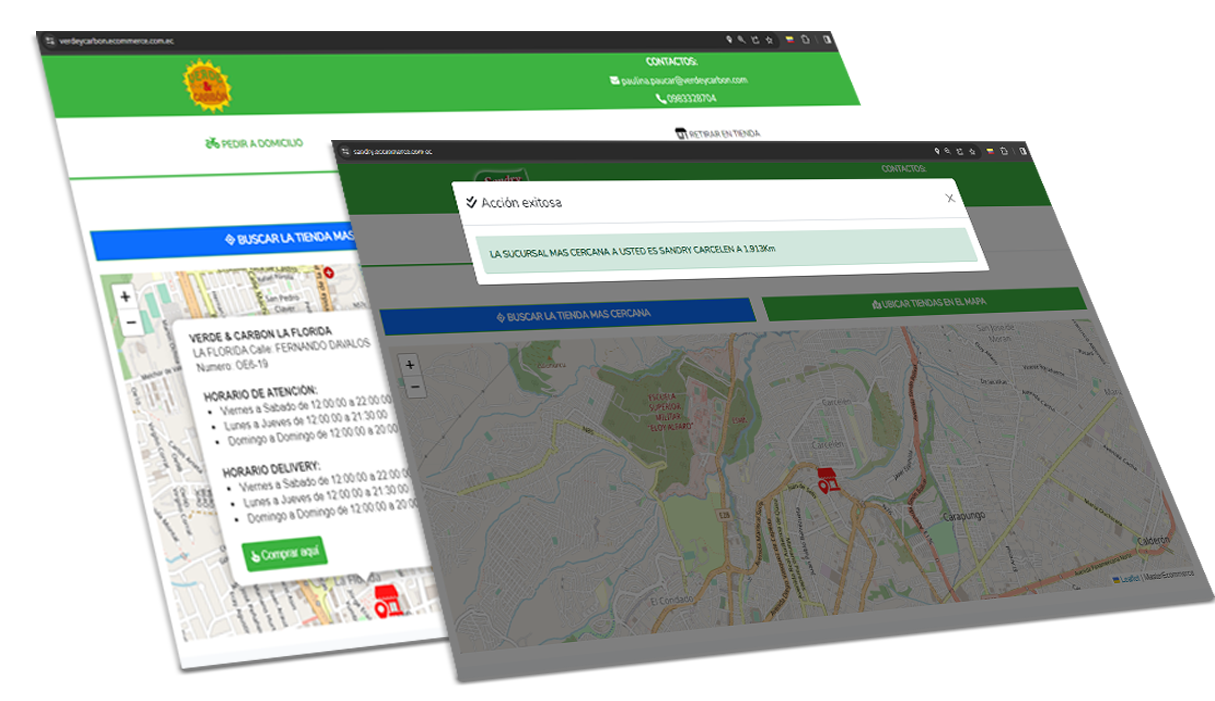Open extensions puzzle icon in Verde y Carbon browser
This screenshot has width=1215, height=701.
point(805,40)
